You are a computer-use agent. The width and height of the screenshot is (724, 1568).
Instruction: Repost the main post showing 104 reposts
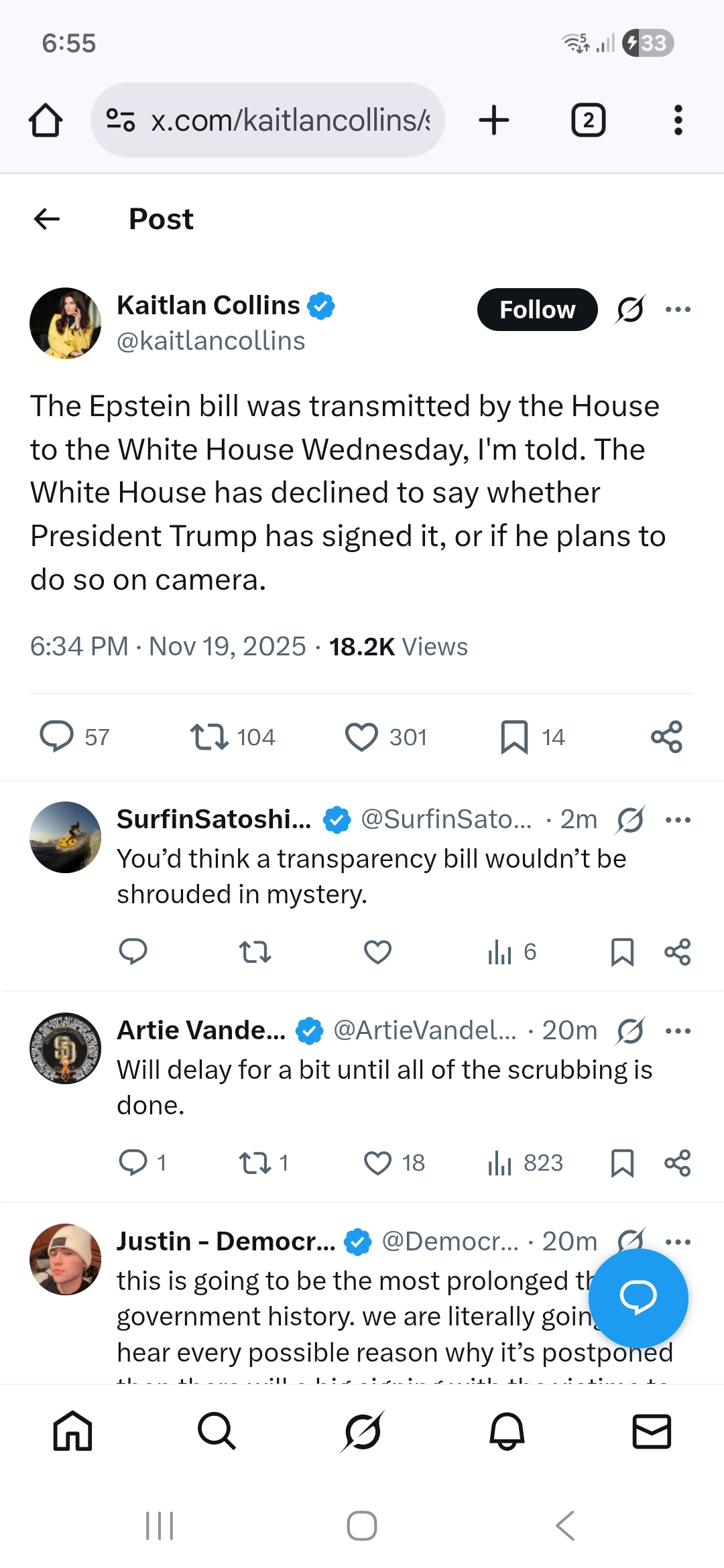pos(209,737)
